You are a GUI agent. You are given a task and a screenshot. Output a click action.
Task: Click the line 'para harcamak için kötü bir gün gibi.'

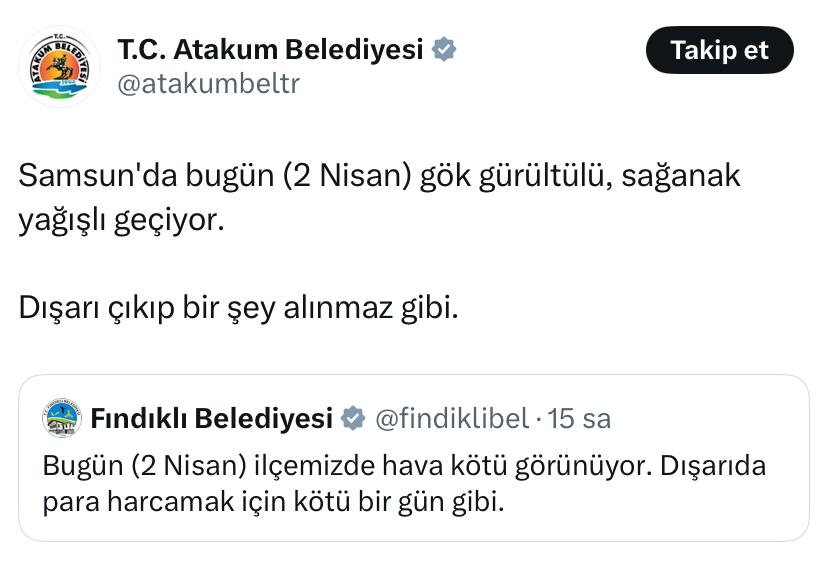pos(274,501)
